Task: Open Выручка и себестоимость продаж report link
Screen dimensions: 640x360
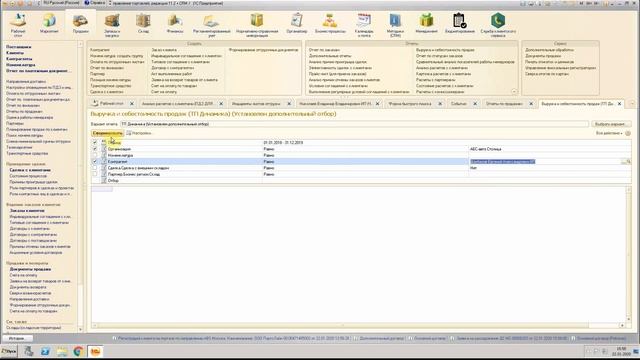Action: [x=445, y=50]
